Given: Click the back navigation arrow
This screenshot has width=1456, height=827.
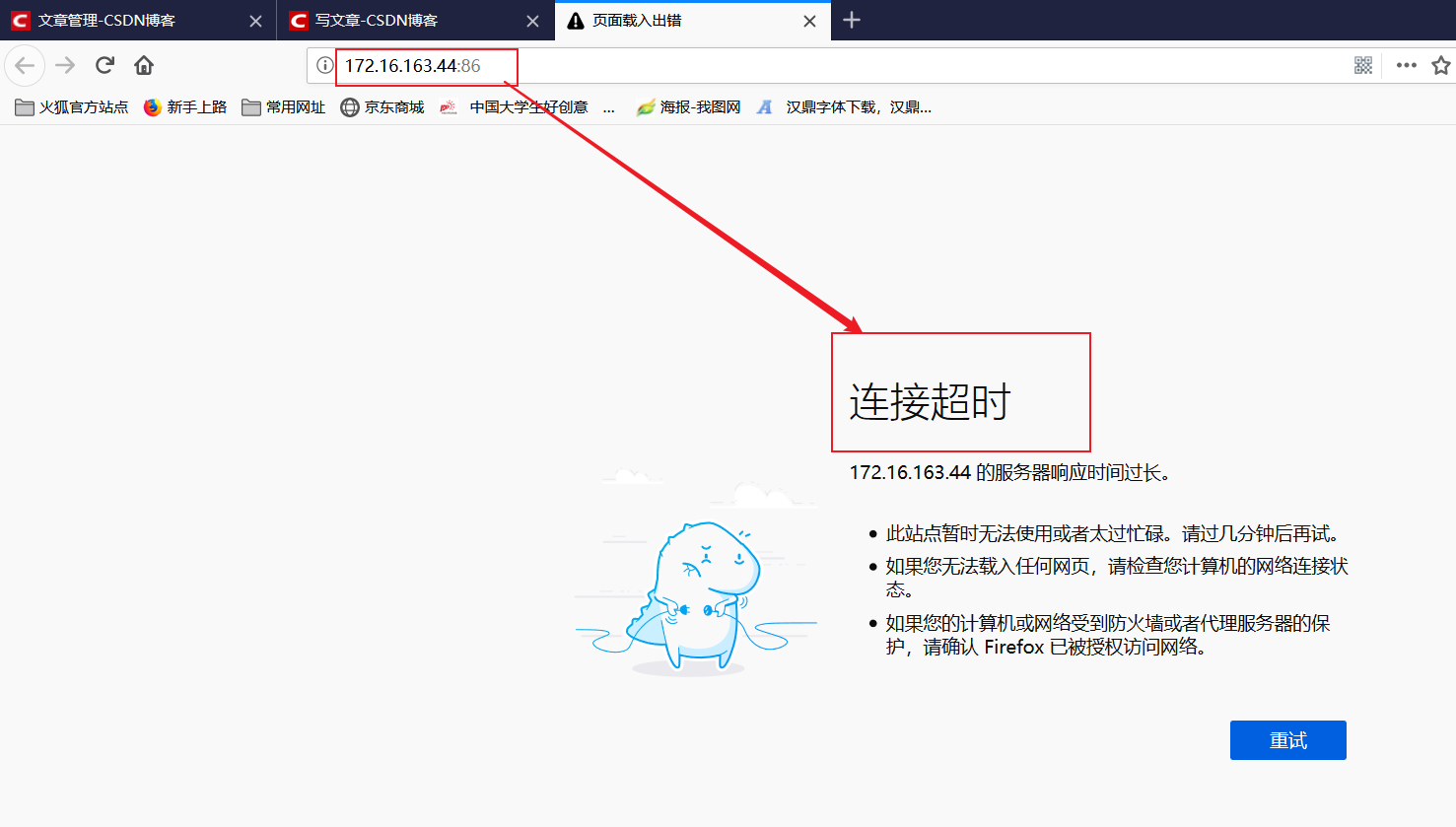Looking at the screenshot, I should pos(25,65).
